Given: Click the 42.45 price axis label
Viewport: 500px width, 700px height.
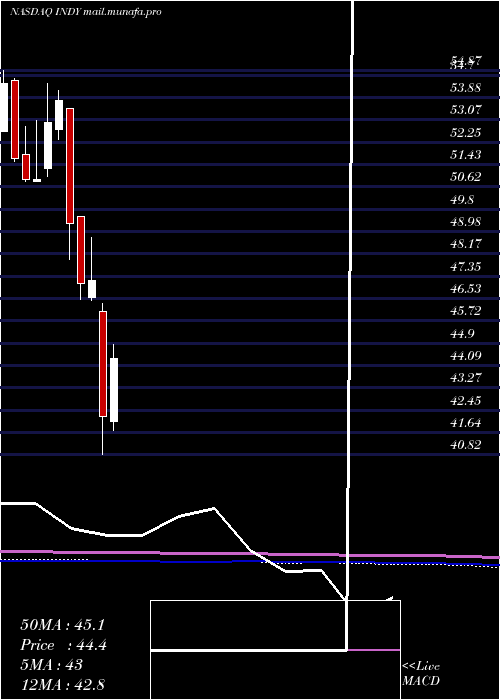Looking at the screenshot, I should [x=466, y=401].
